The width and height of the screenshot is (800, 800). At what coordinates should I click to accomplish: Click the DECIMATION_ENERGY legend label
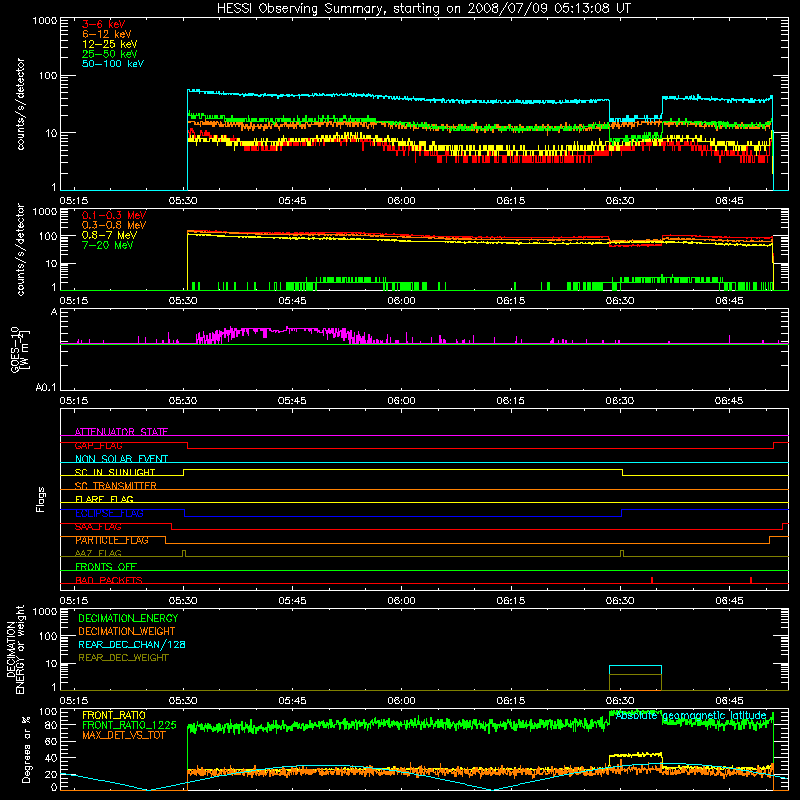pos(128,618)
